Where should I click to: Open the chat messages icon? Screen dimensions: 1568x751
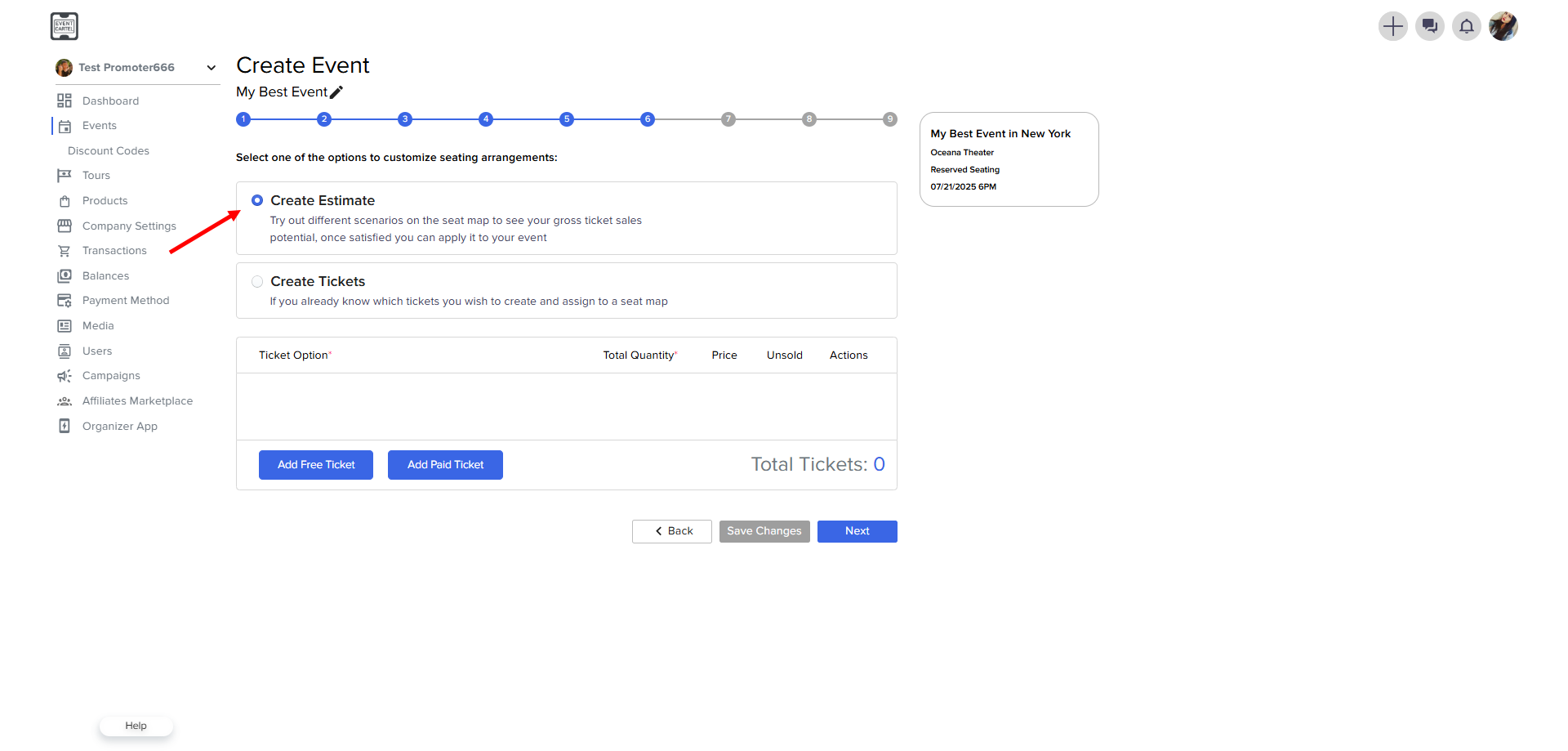(x=1430, y=26)
